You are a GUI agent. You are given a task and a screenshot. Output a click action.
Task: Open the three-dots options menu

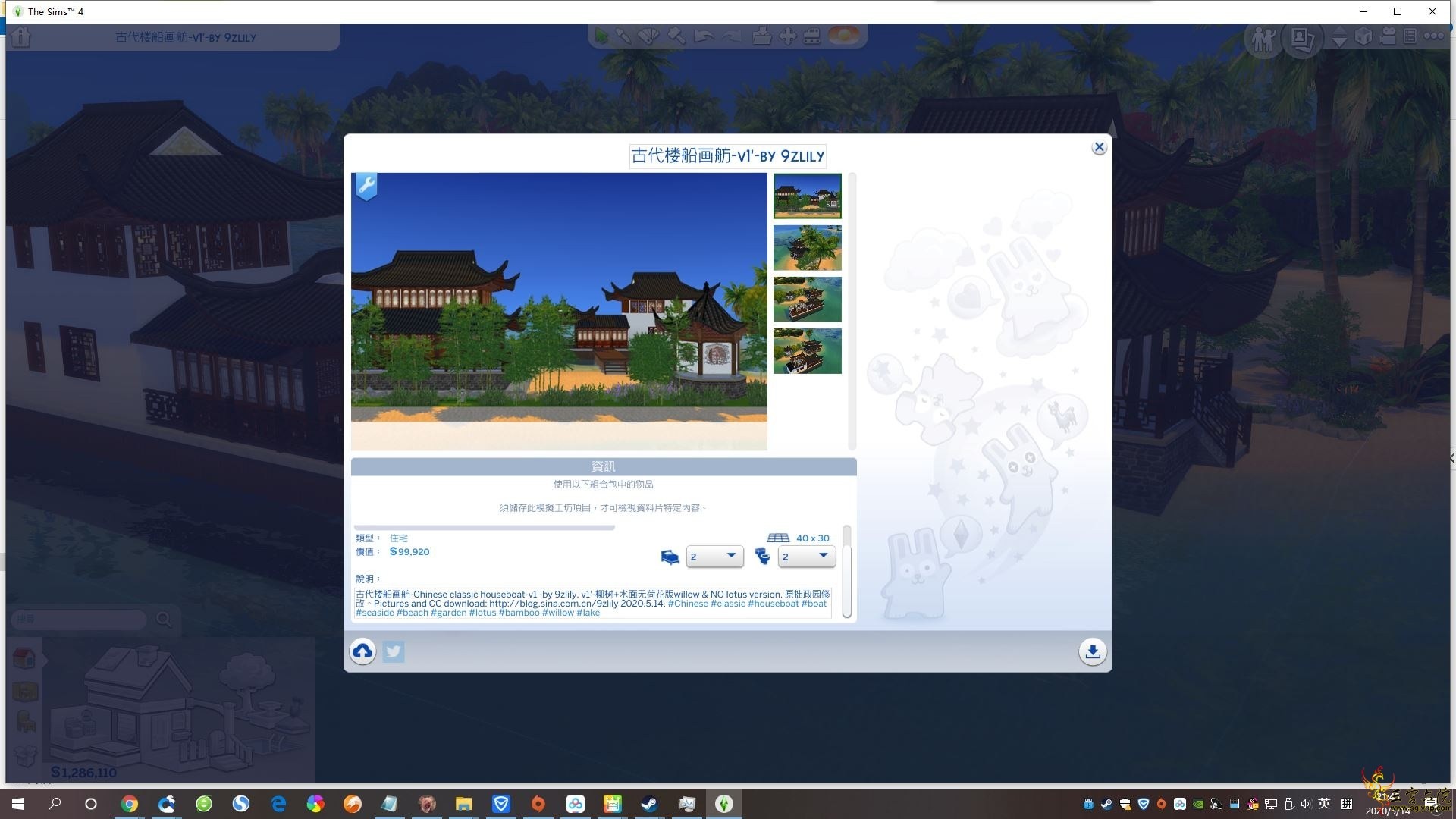click(1433, 36)
